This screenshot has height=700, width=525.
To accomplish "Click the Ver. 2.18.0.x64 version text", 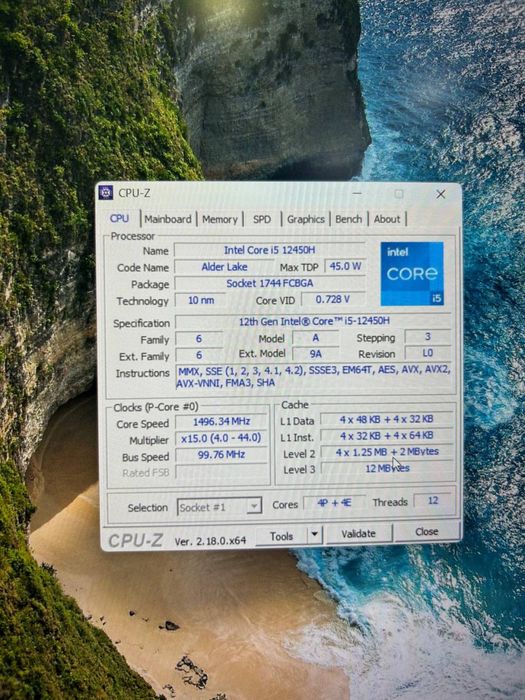I will (x=210, y=541).
